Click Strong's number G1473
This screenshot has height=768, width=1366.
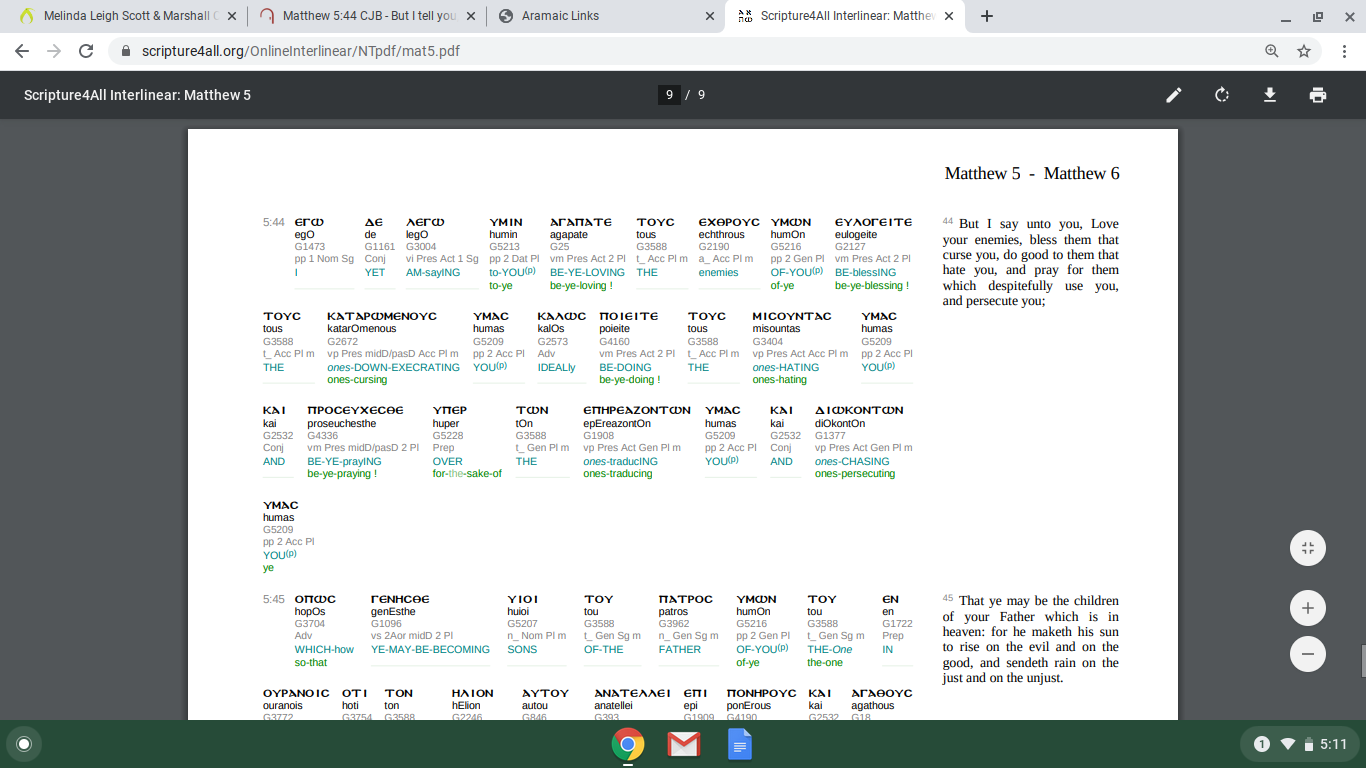tap(310, 246)
